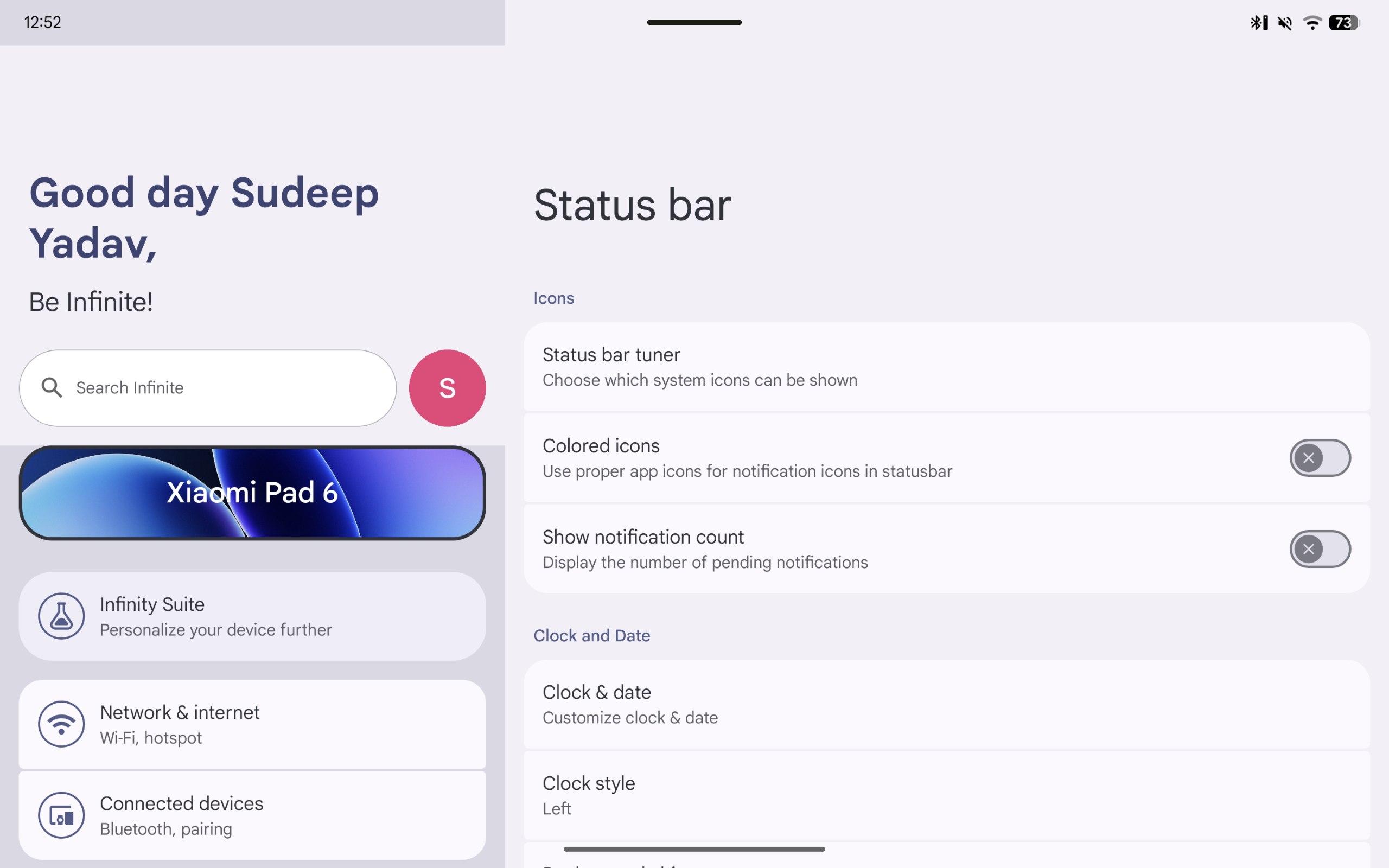Tap the Connected devices icon
Image resolution: width=1389 pixels, height=868 pixels.
(61, 815)
